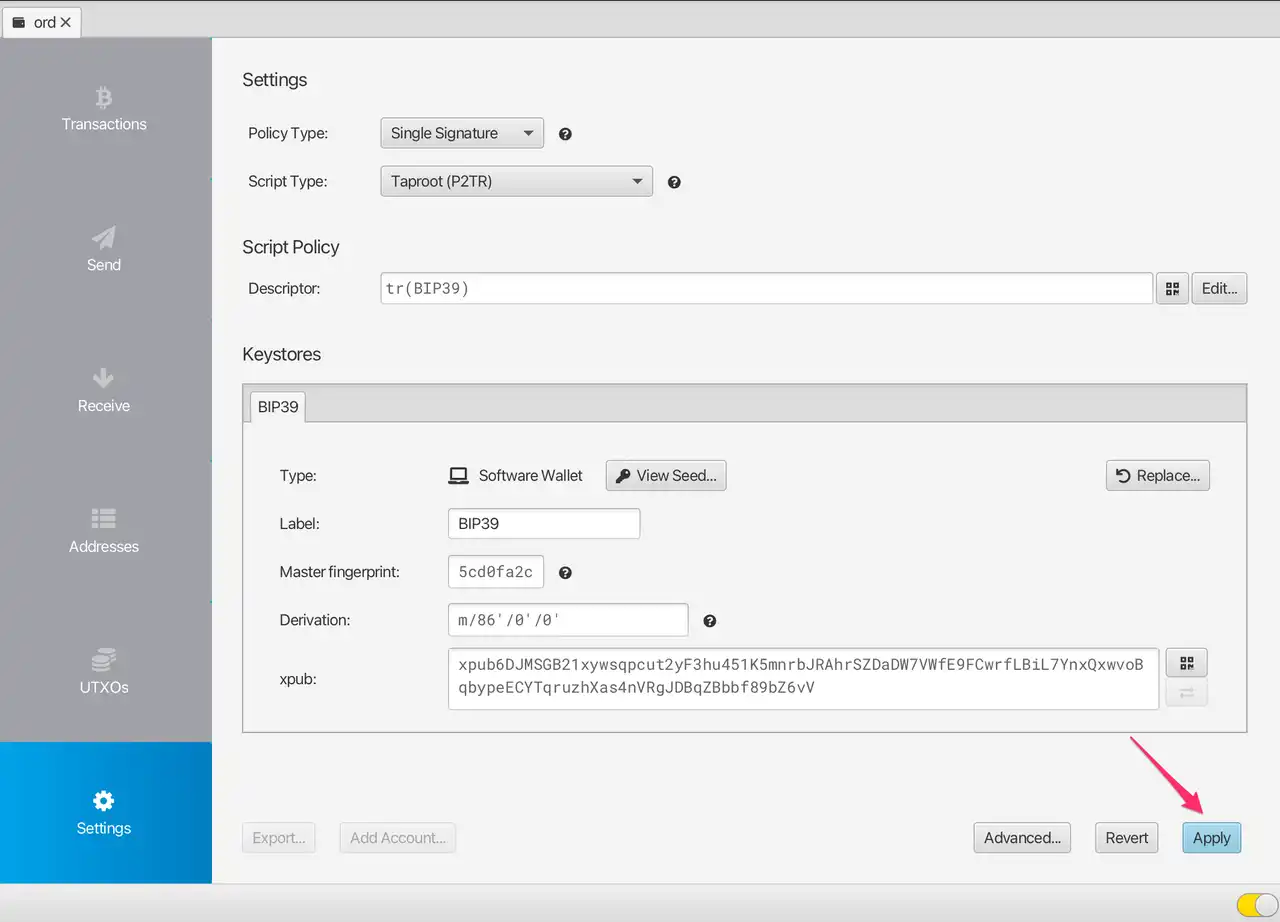Click the Replace keystore button
1280x922 pixels.
(x=1157, y=476)
